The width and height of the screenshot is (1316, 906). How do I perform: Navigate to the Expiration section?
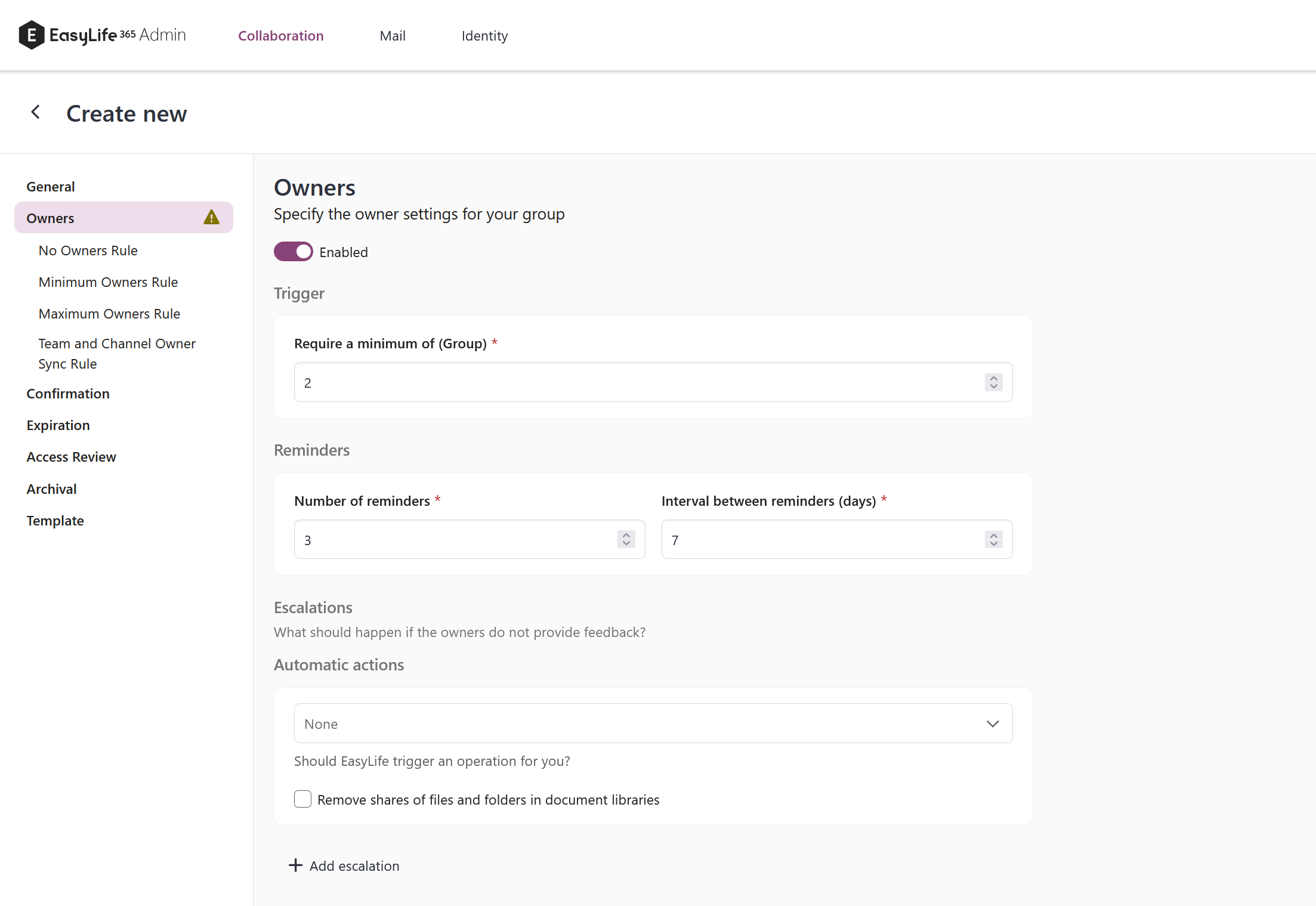coord(58,425)
